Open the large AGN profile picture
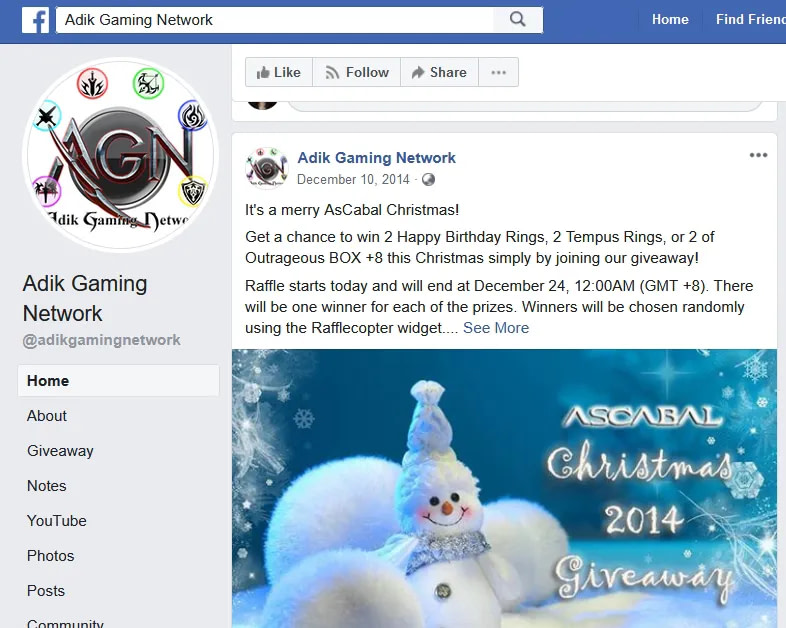This screenshot has width=786, height=628. pos(120,154)
